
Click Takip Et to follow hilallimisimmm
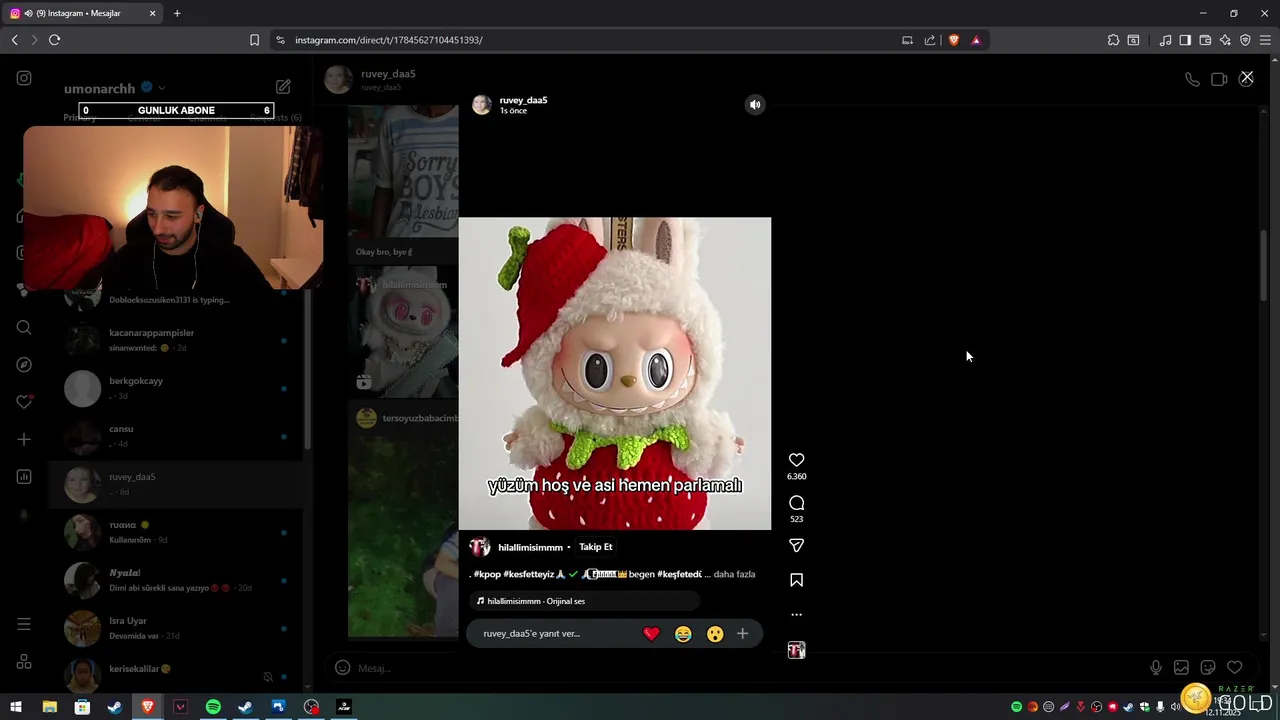pos(596,547)
